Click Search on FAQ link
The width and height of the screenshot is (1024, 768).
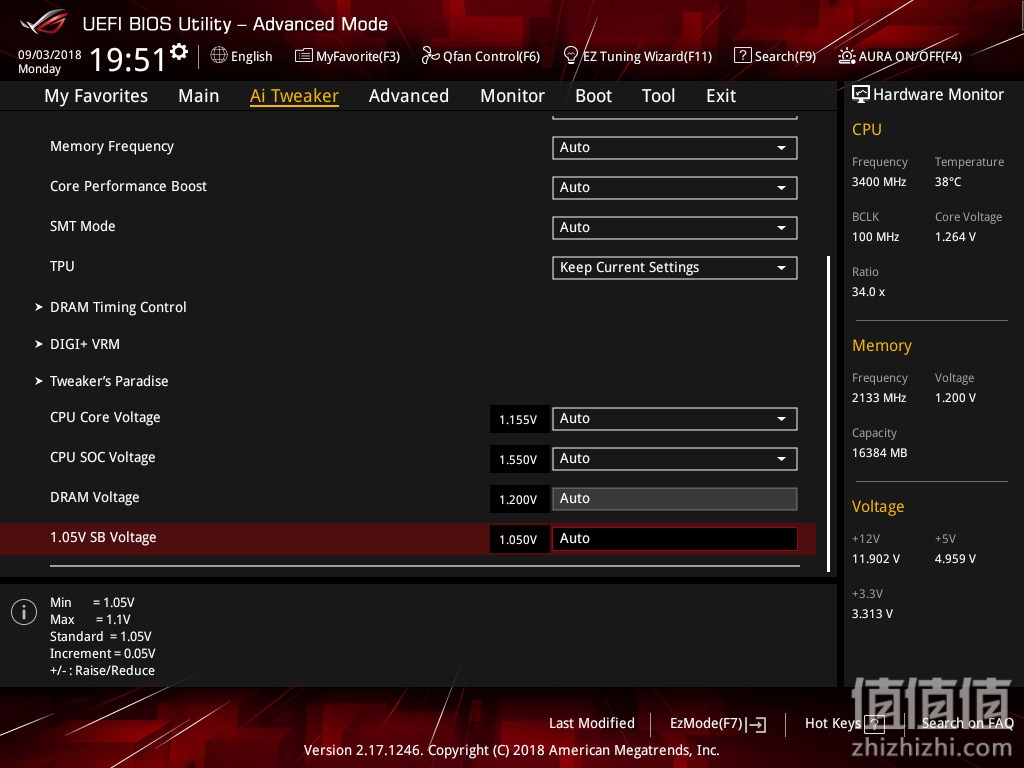[967, 723]
